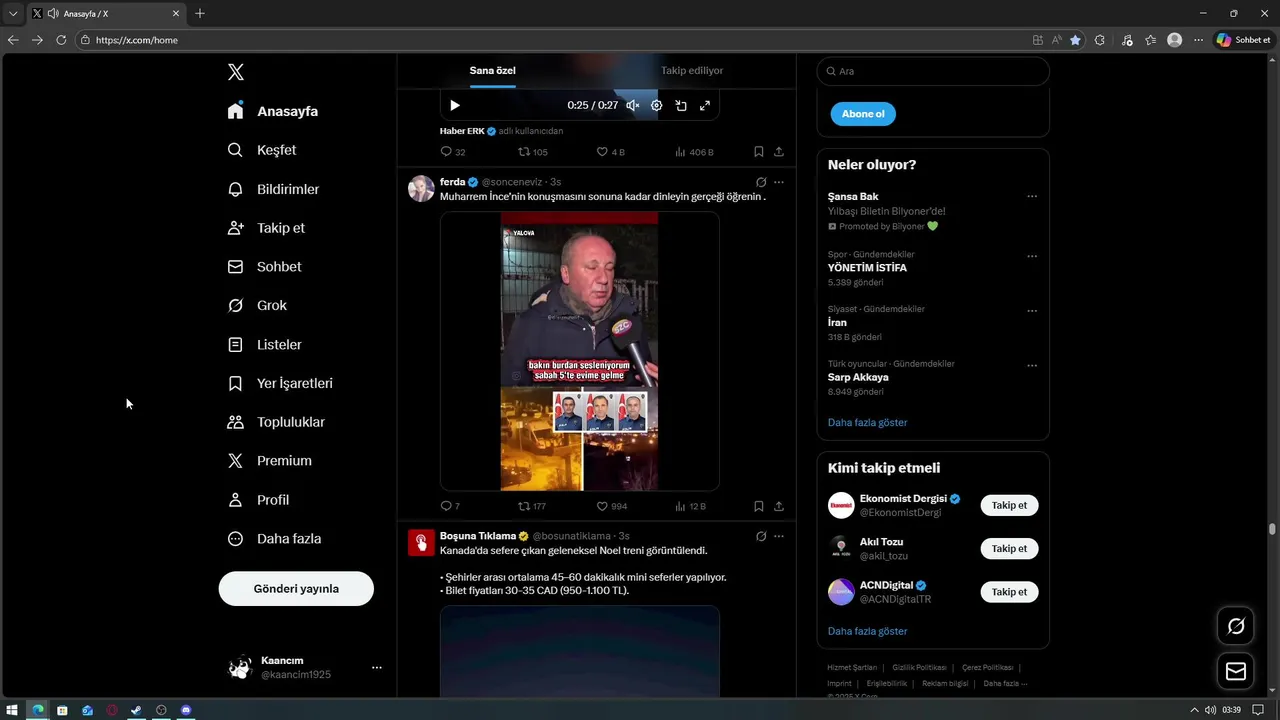Like the post with 4 B likes
This screenshot has width=1280, height=720.
pos(611,152)
